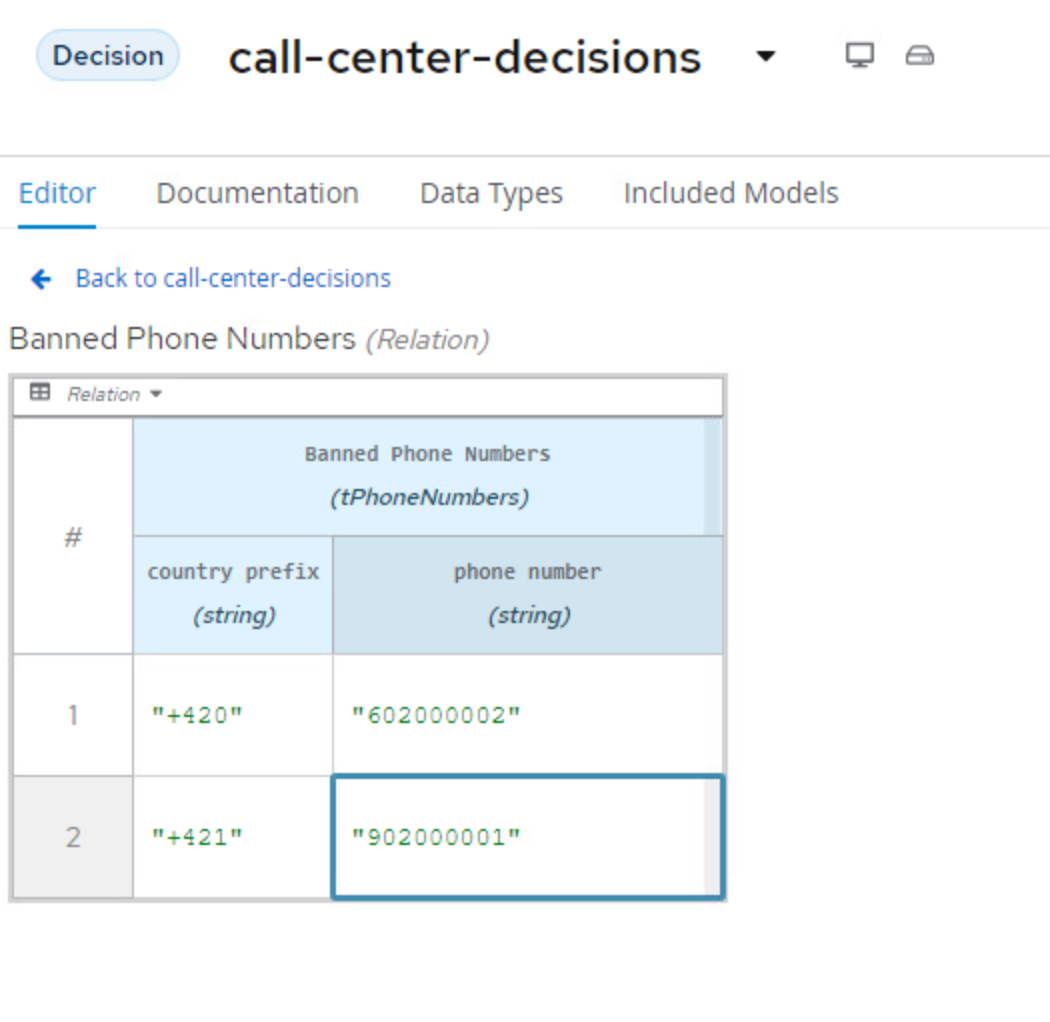This screenshot has height=1022, width=1050.
Task: Expand the Relation expression type dropdown
Action: click(x=115, y=394)
